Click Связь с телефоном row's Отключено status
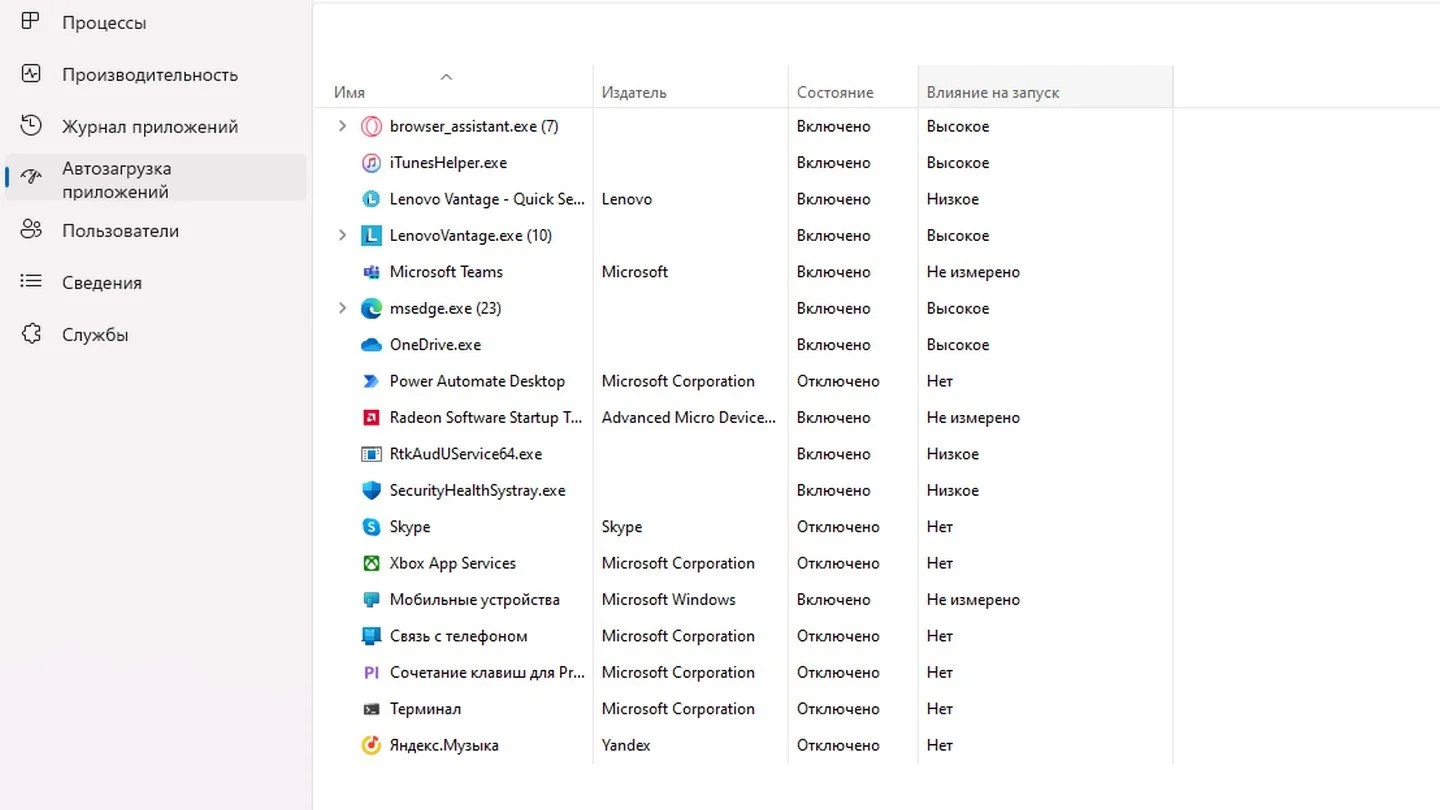 coord(838,636)
